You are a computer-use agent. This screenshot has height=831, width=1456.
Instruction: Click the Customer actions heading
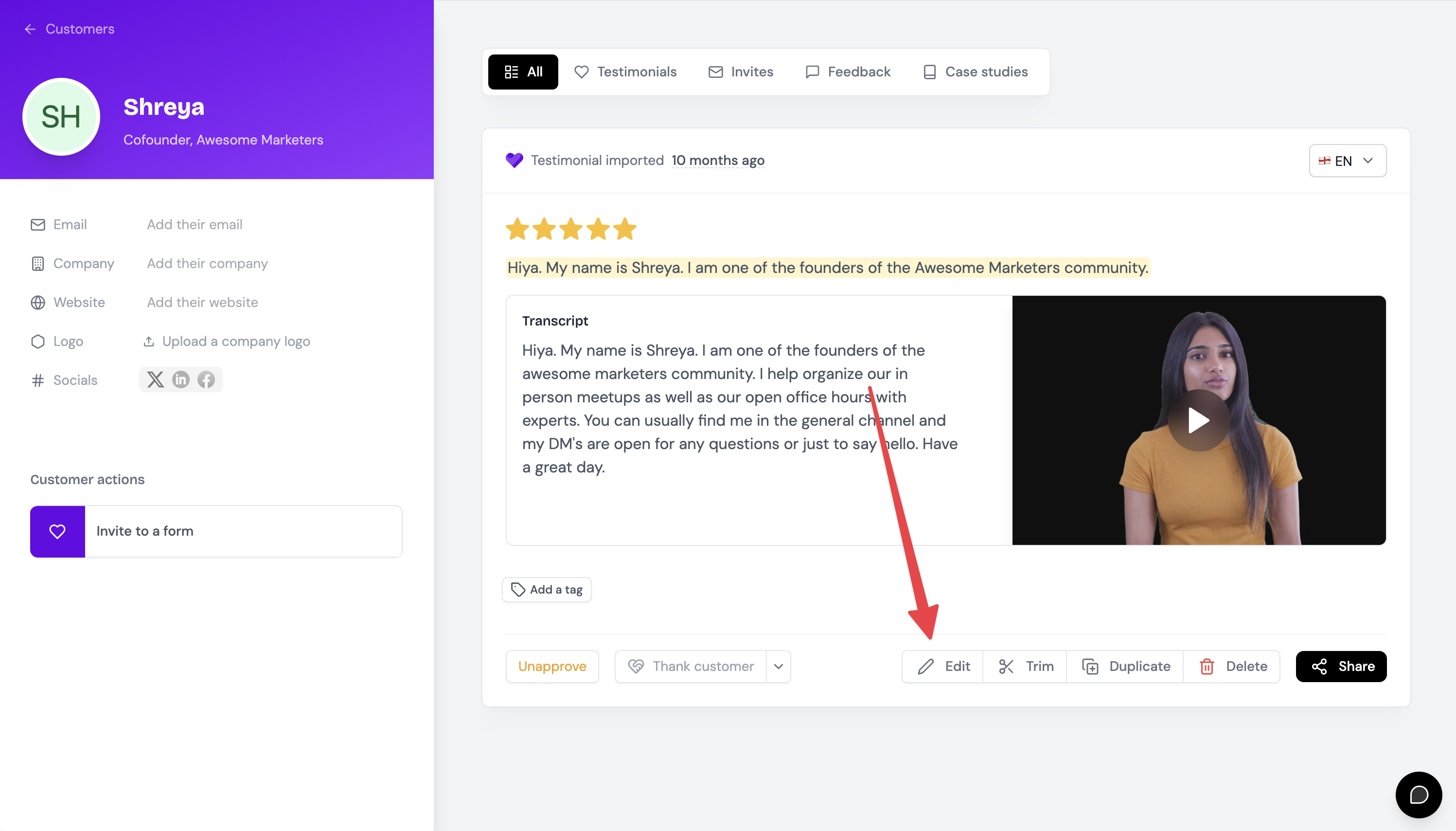(x=87, y=479)
